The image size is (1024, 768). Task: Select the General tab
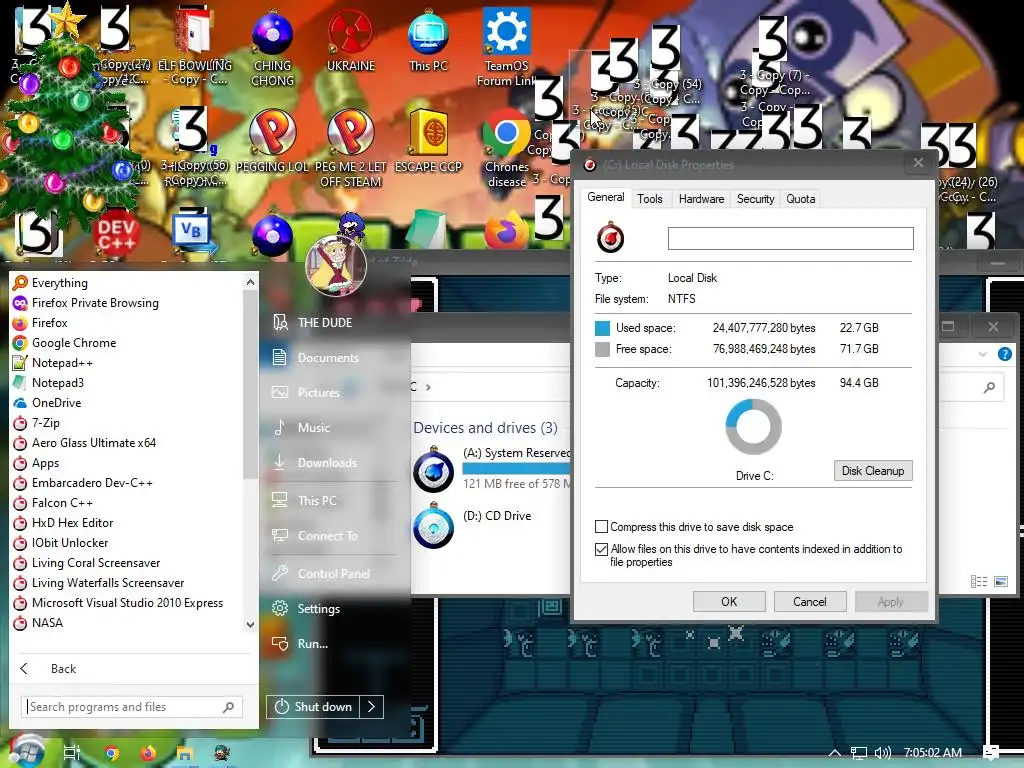coord(605,197)
